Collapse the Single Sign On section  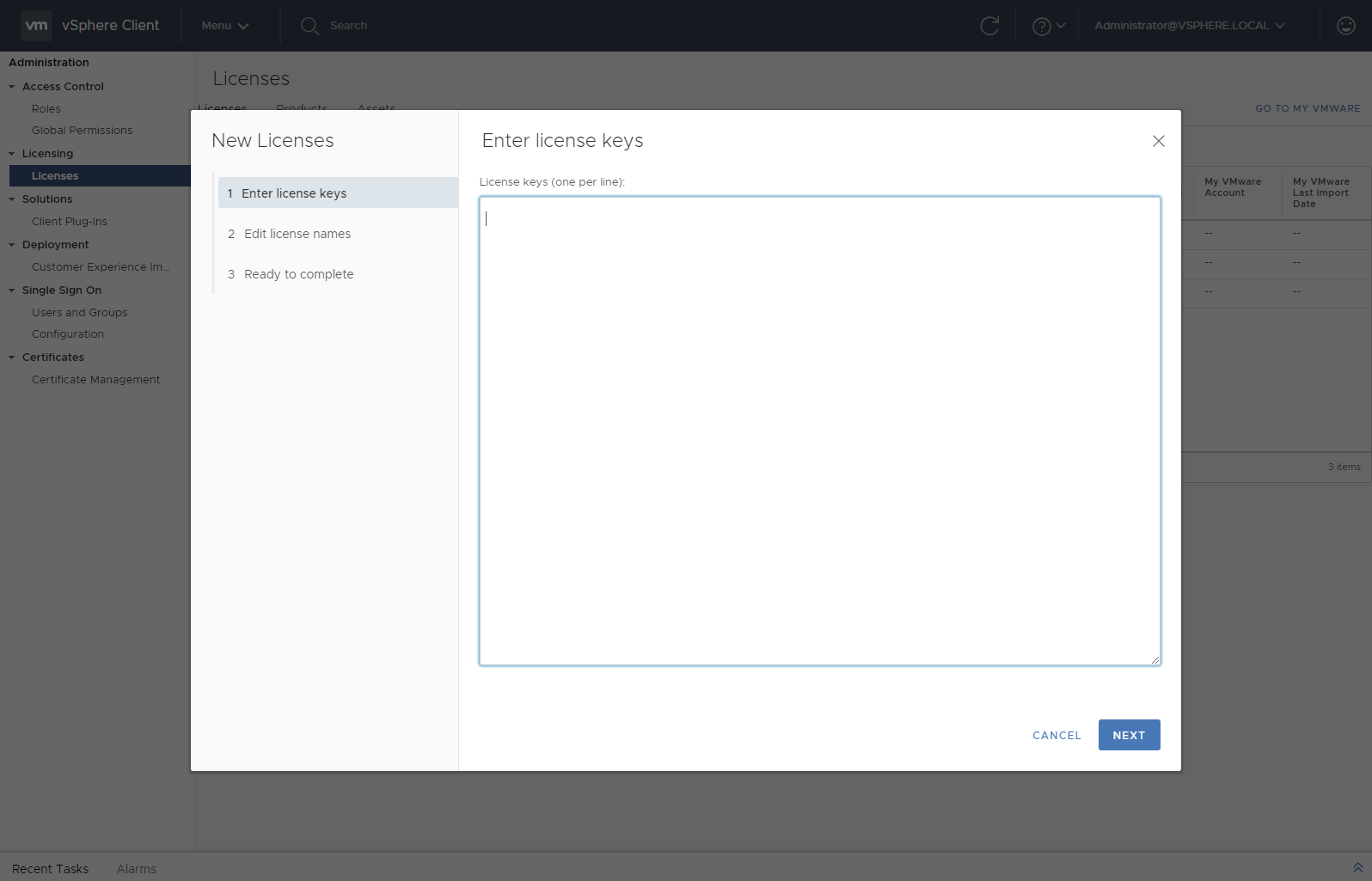[x=12, y=291]
